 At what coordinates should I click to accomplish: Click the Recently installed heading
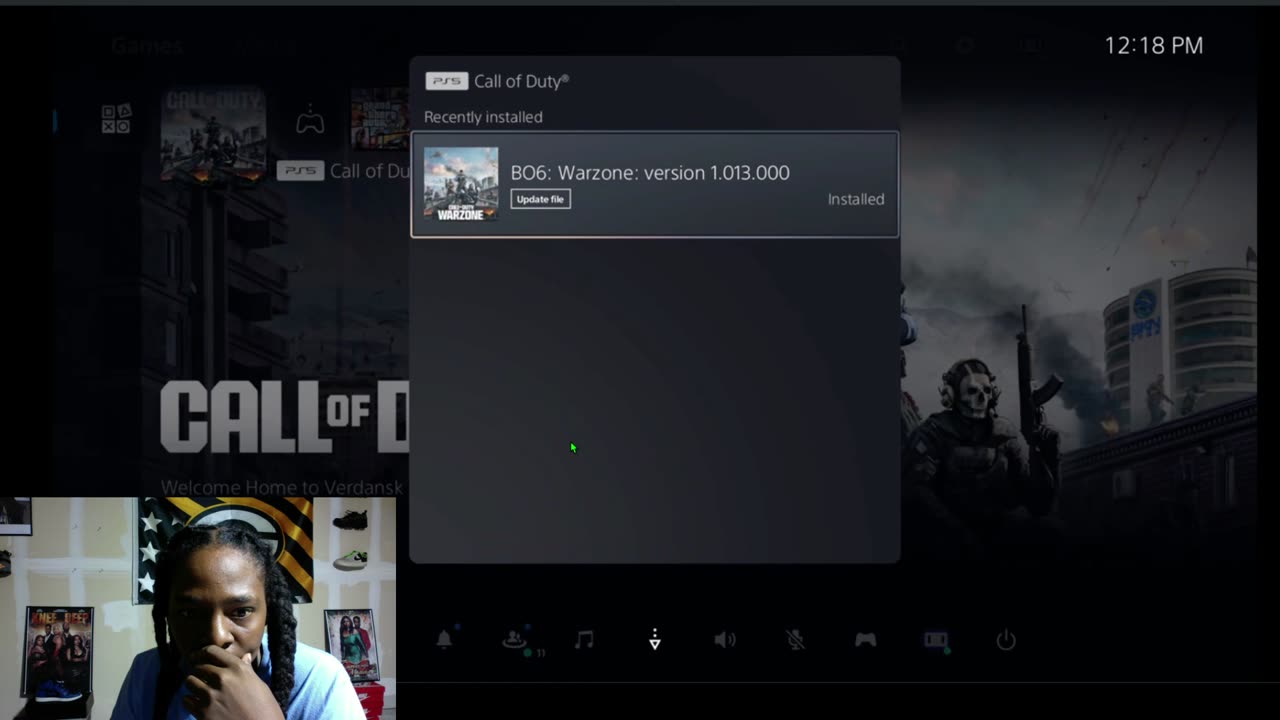click(x=483, y=117)
